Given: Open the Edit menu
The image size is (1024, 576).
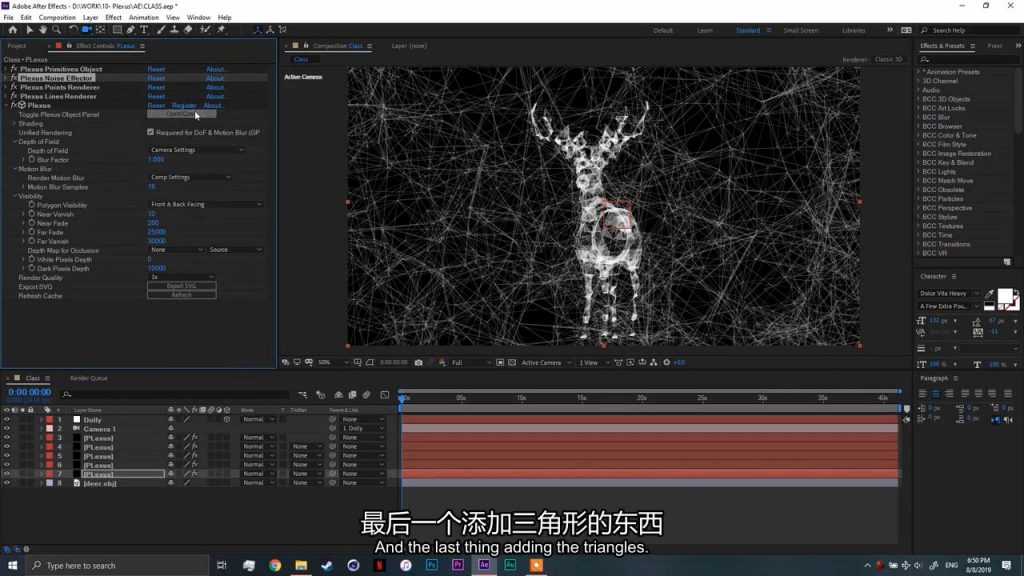Looking at the screenshot, I should point(25,18).
